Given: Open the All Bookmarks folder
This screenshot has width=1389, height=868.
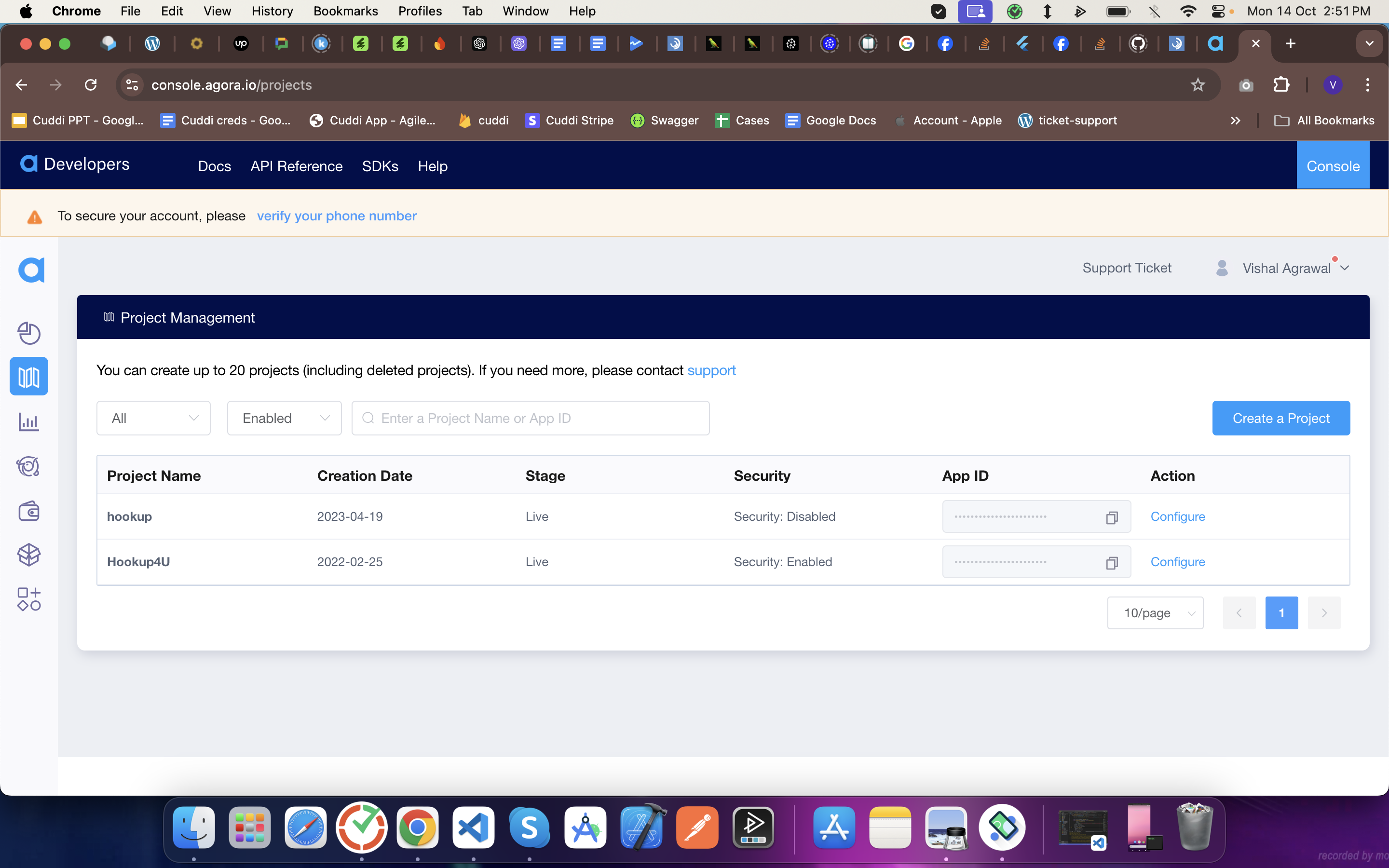Looking at the screenshot, I should (1324, 121).
